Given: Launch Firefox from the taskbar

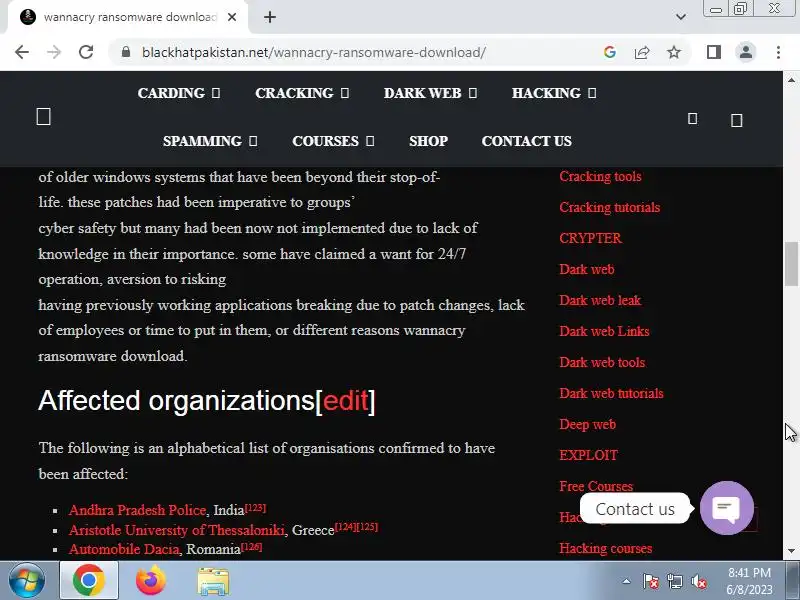Looking at the screenshot, I should coord(151,581).
